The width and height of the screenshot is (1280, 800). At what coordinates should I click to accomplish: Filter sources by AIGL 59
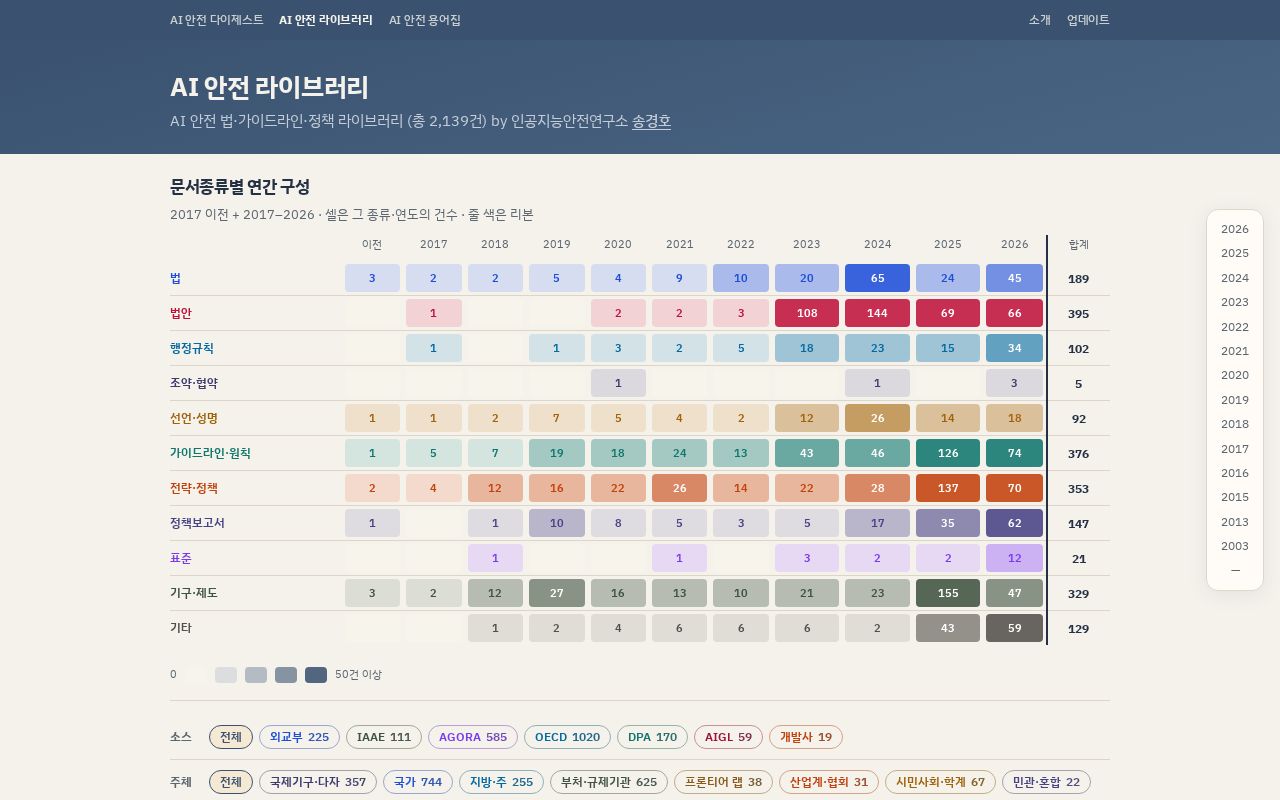(728, 737)
